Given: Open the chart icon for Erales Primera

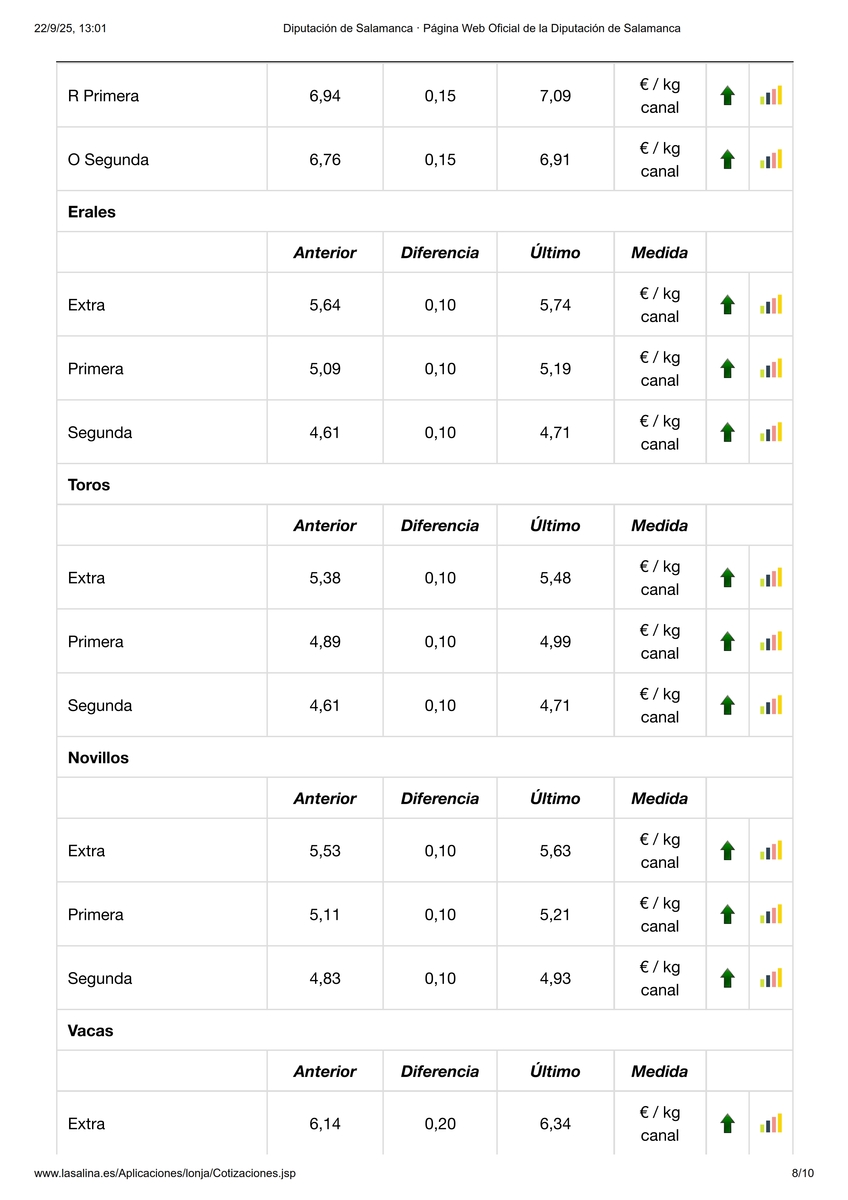Looking at the screenshot, I should click(771, 369).
